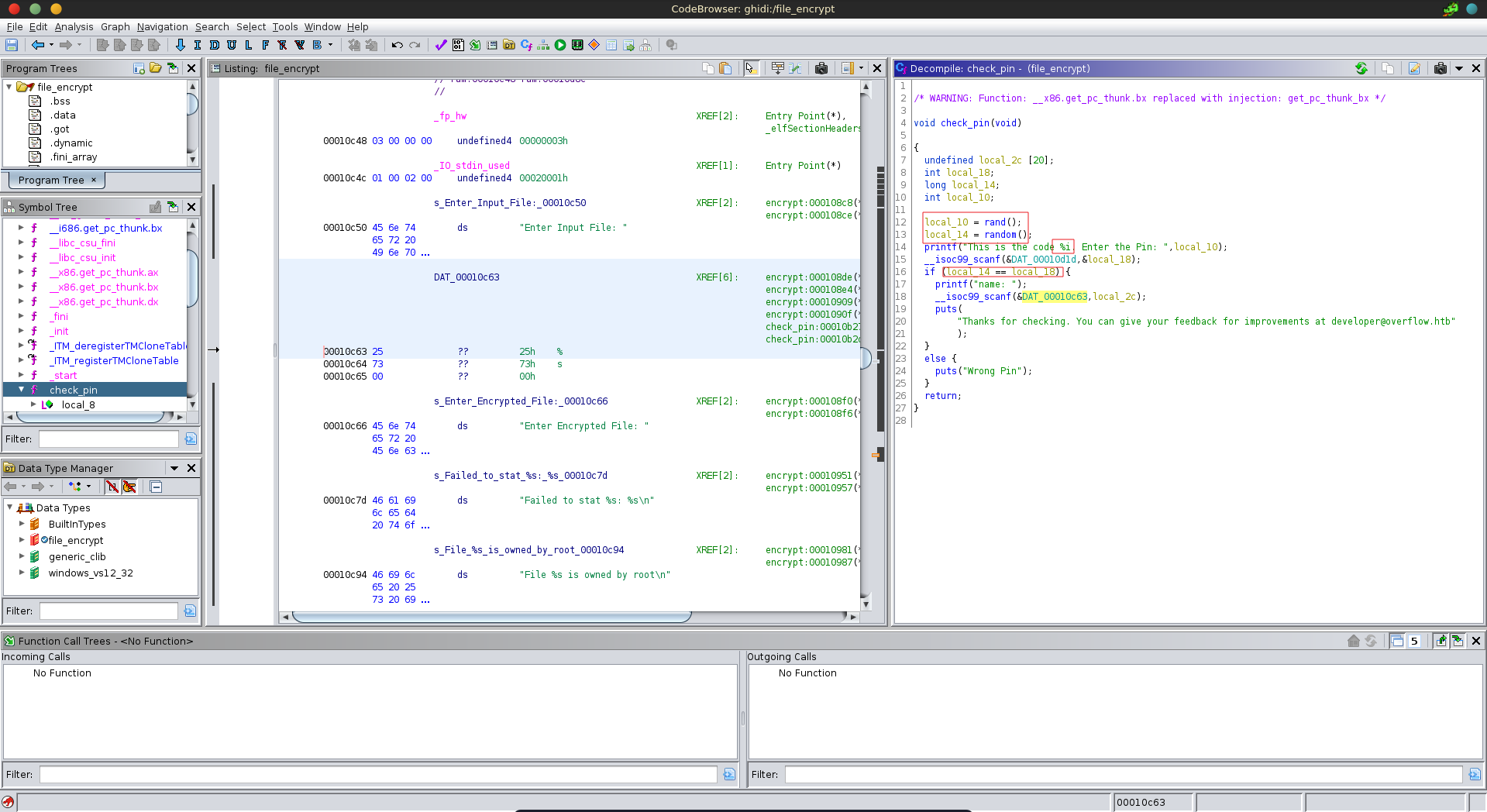Image resolution: width=1487 pixels, height=812 pixels.
Task: Open Data Type Manager panel dropdown menu
Action: pyautogui.click(x=174, y=468)
